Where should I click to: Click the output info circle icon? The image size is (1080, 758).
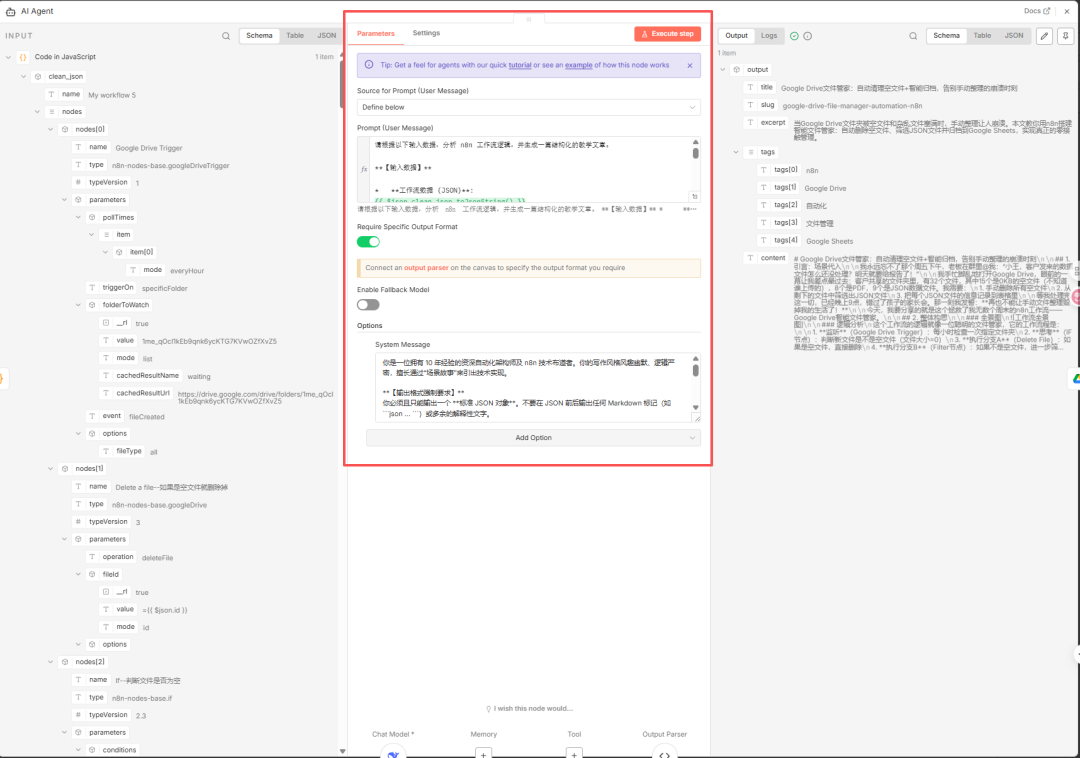pos(807,36)
